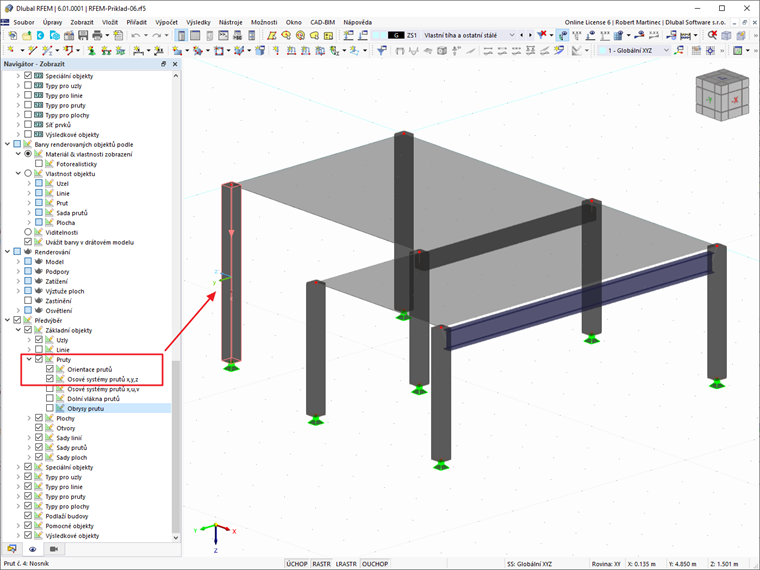Open the CAD-BIM menu

(323, 22)
